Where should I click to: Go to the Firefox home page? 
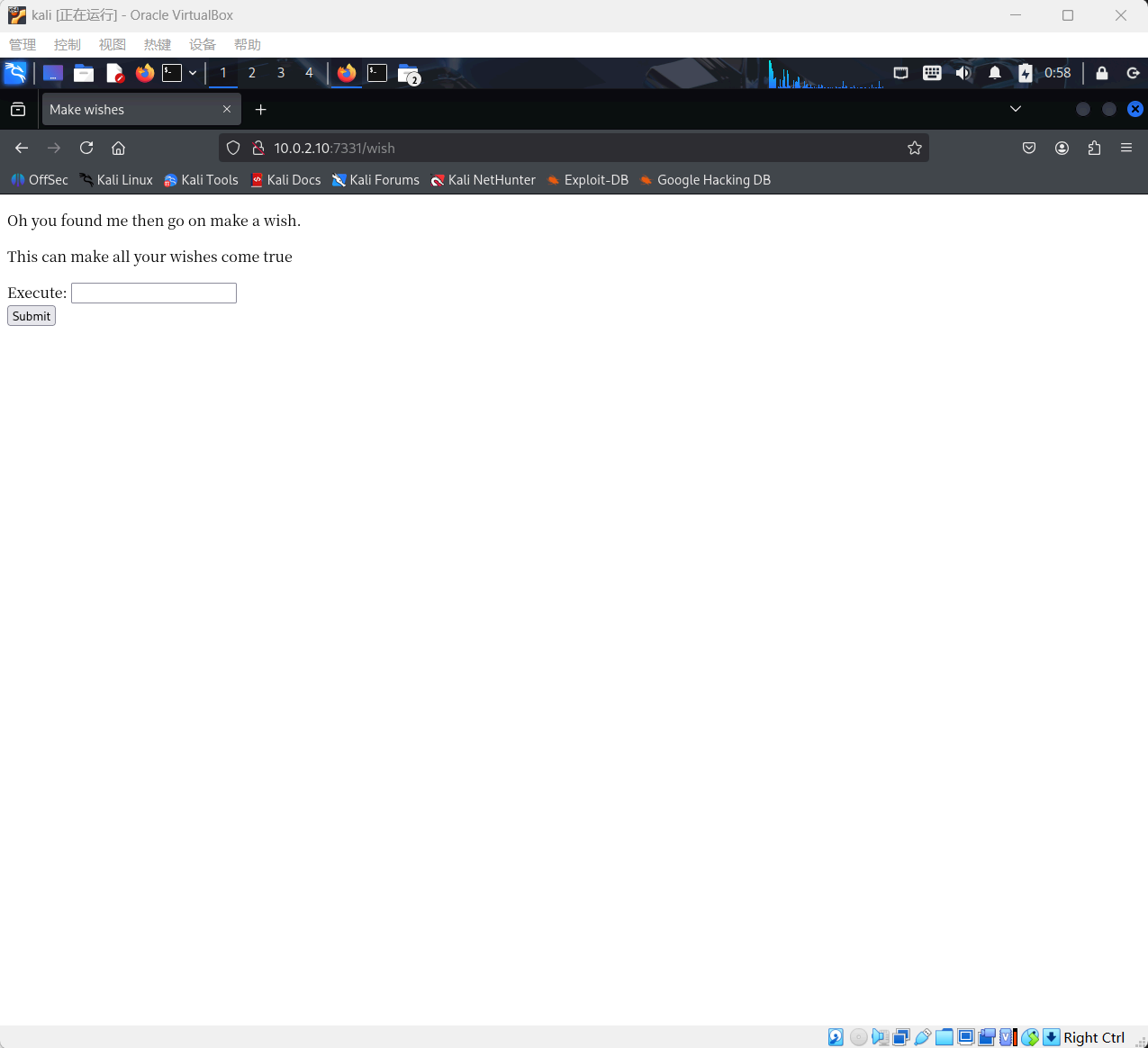118,148
